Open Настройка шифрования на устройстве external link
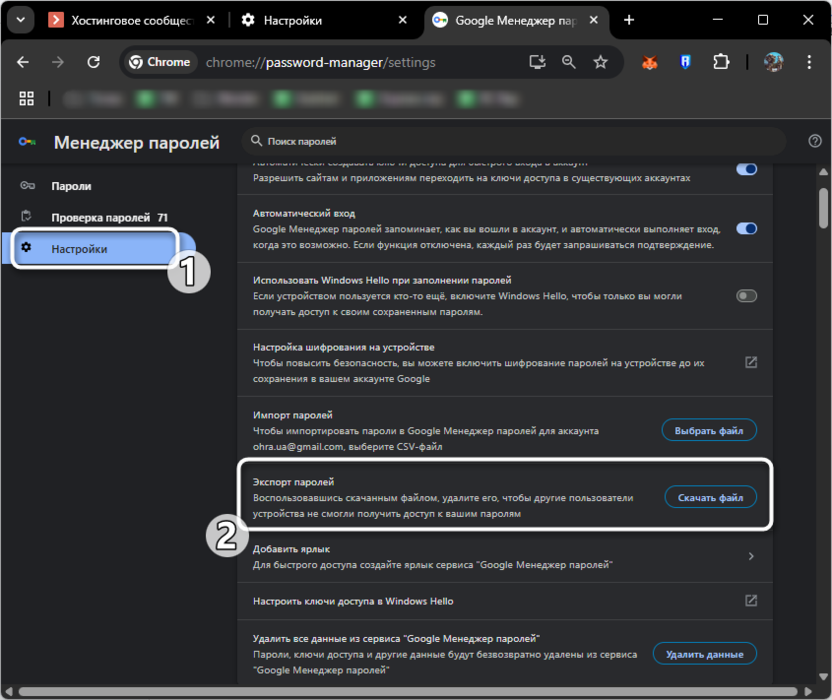Screen dimensions: 832x700 tap(751, 362)
